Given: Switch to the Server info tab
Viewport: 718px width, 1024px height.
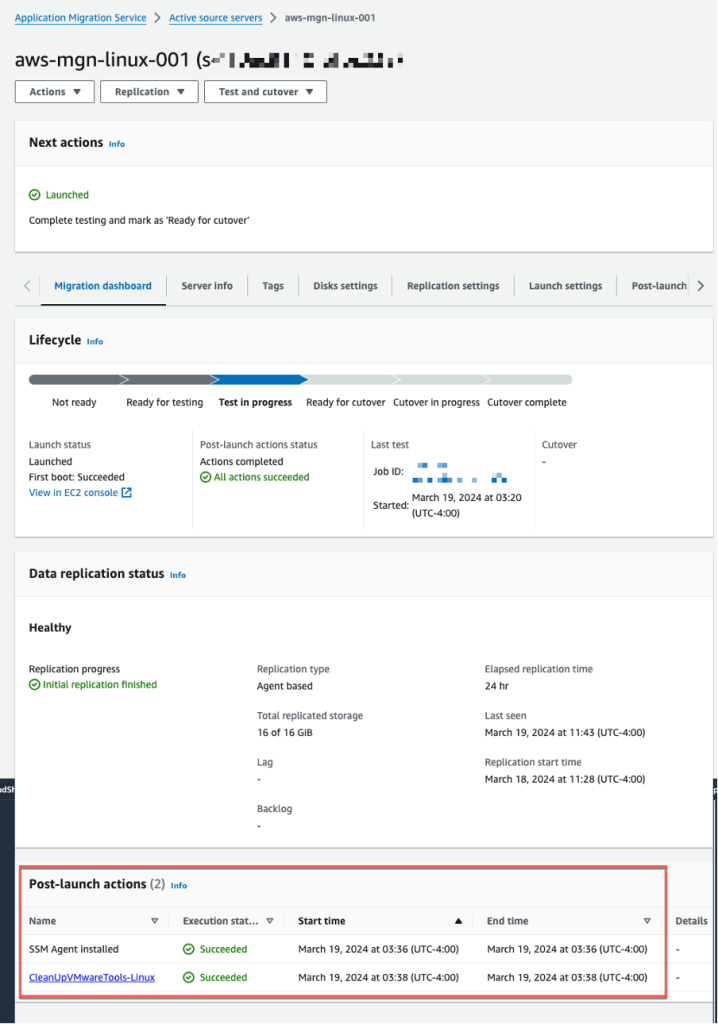Looking at the screenshot, I should coord(206,285).
